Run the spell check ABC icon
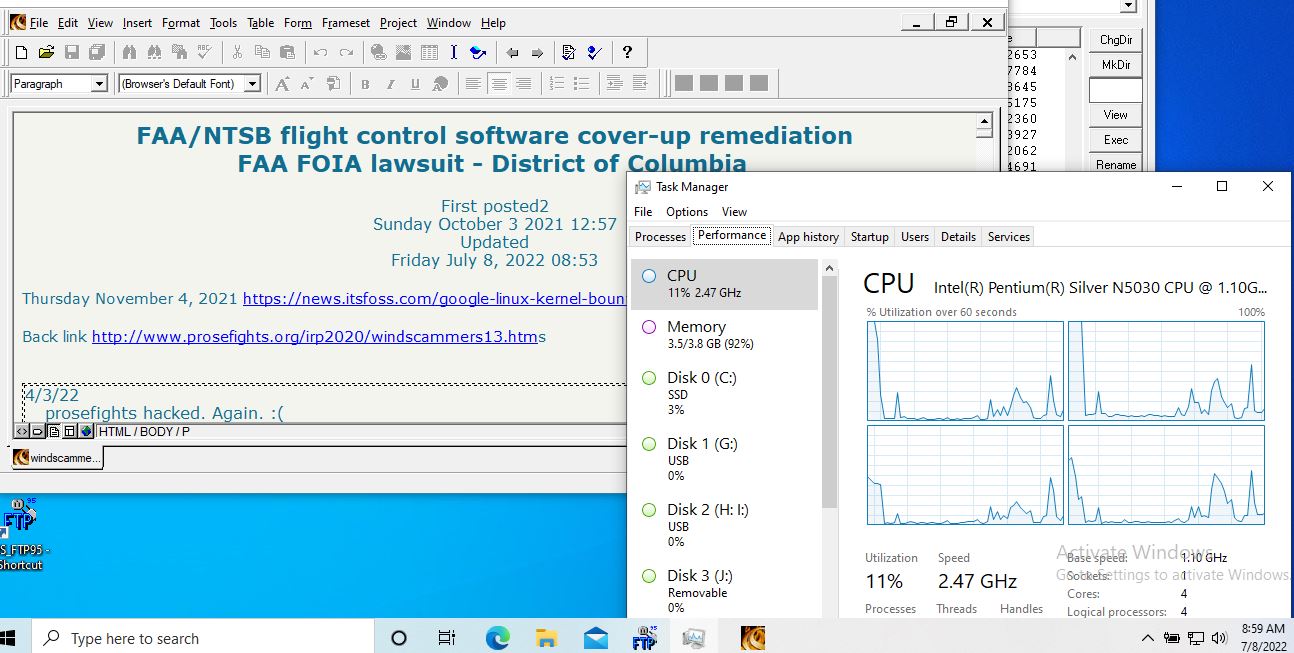The height and width of the screenshot is (653, 1294). pyautogui.click(x=204, y=53)
